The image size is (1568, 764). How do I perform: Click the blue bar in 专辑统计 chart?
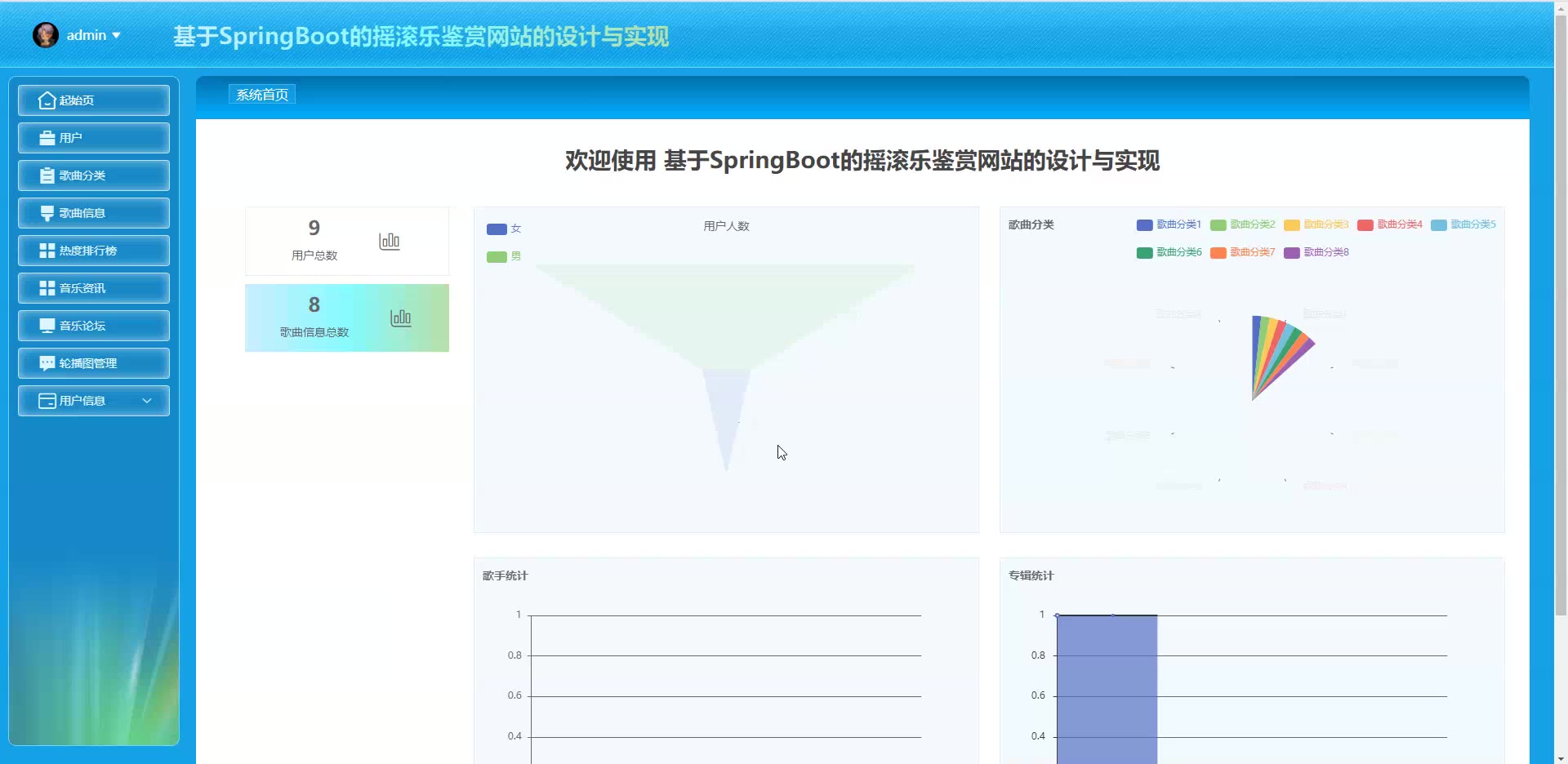click(1107, 689)
